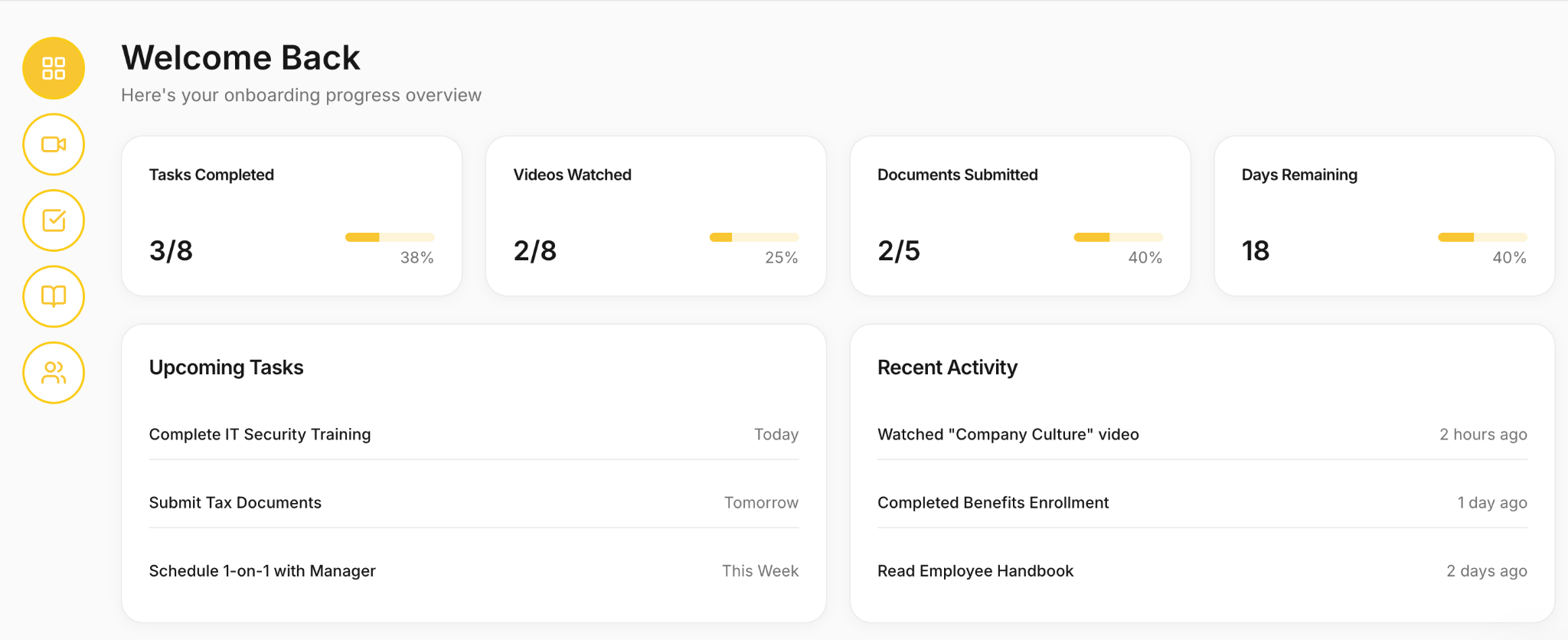This screenshot has height=640, width=1568.
Task: Open the Days Remaining card
Action: 1385,216
